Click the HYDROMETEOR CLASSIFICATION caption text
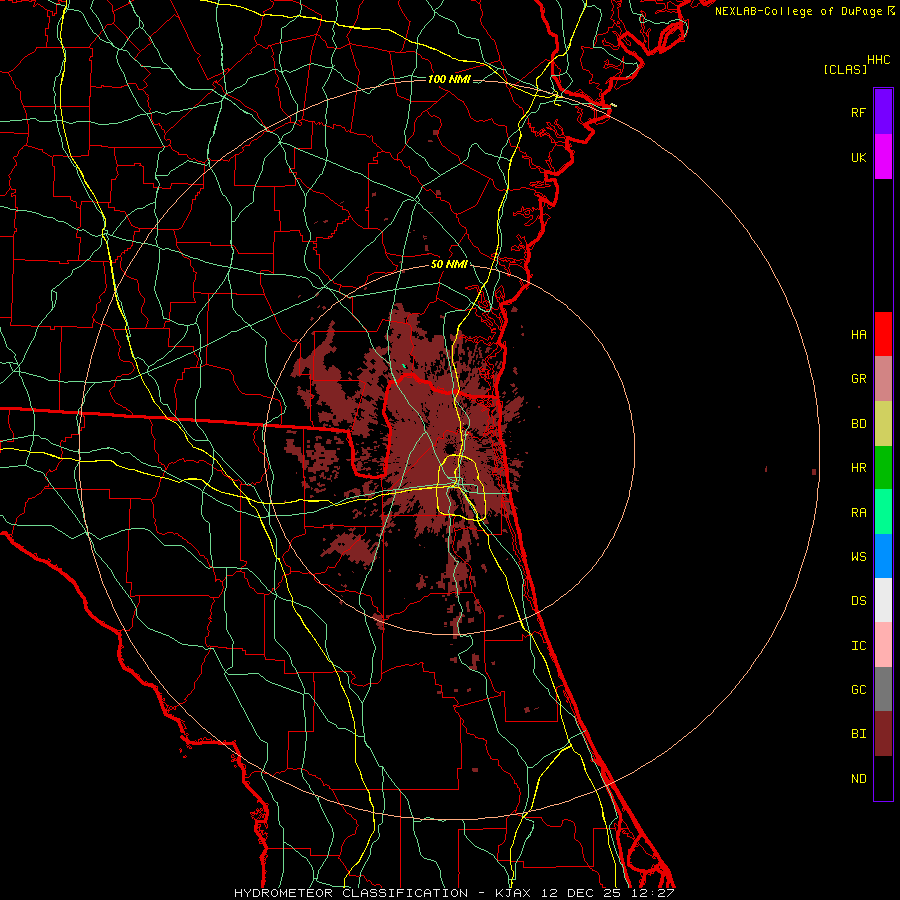 [351, 893]
